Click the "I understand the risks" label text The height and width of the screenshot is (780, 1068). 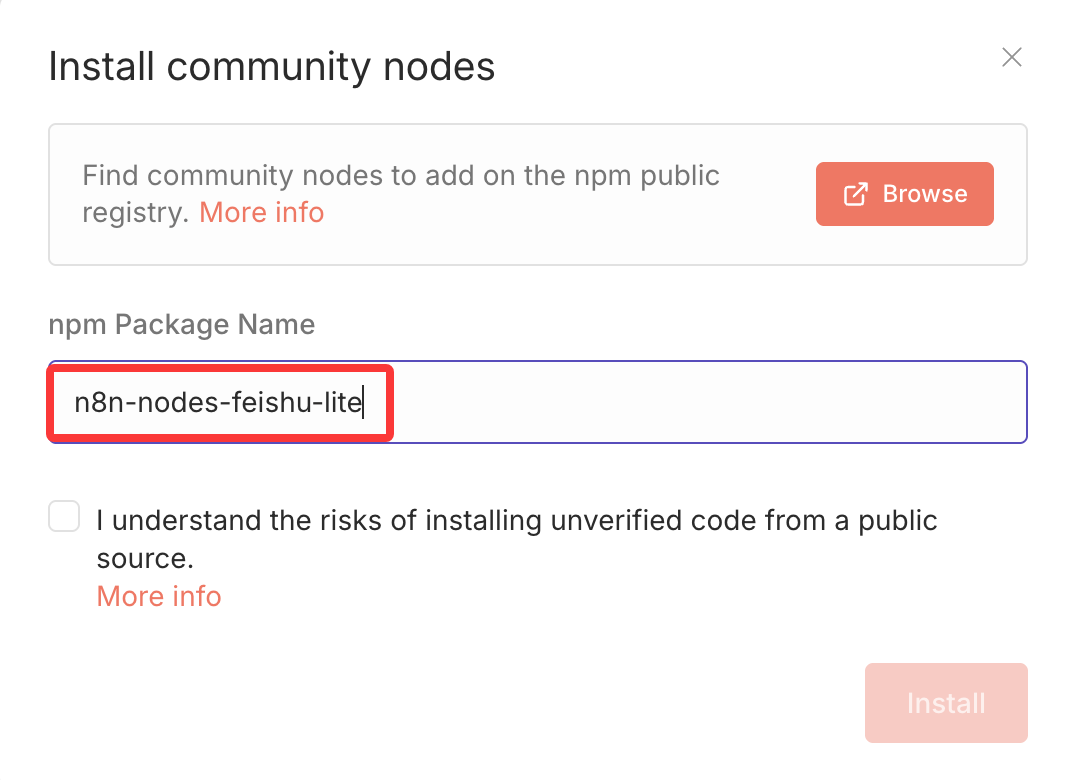[516, 520]
